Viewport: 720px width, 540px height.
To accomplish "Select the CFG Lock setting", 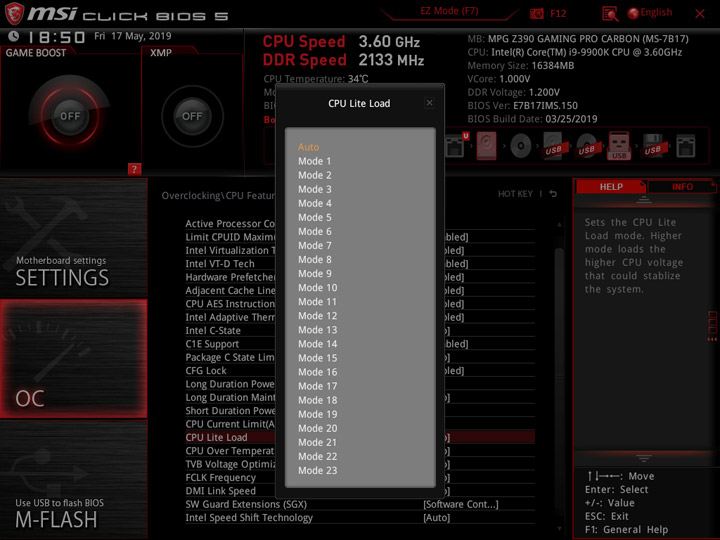I will [206, 371].
